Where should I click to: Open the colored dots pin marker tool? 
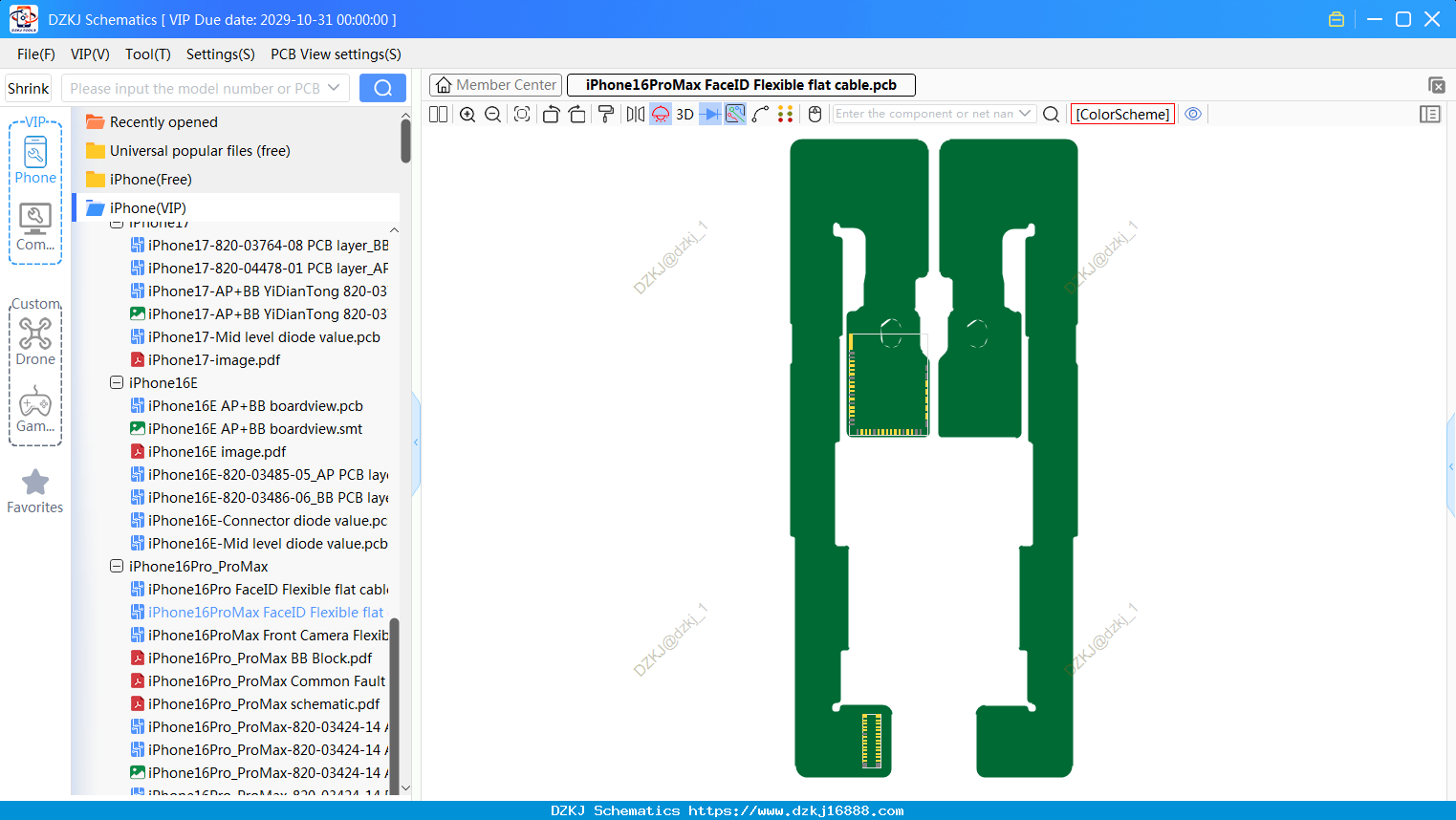[x=786, y=115]
